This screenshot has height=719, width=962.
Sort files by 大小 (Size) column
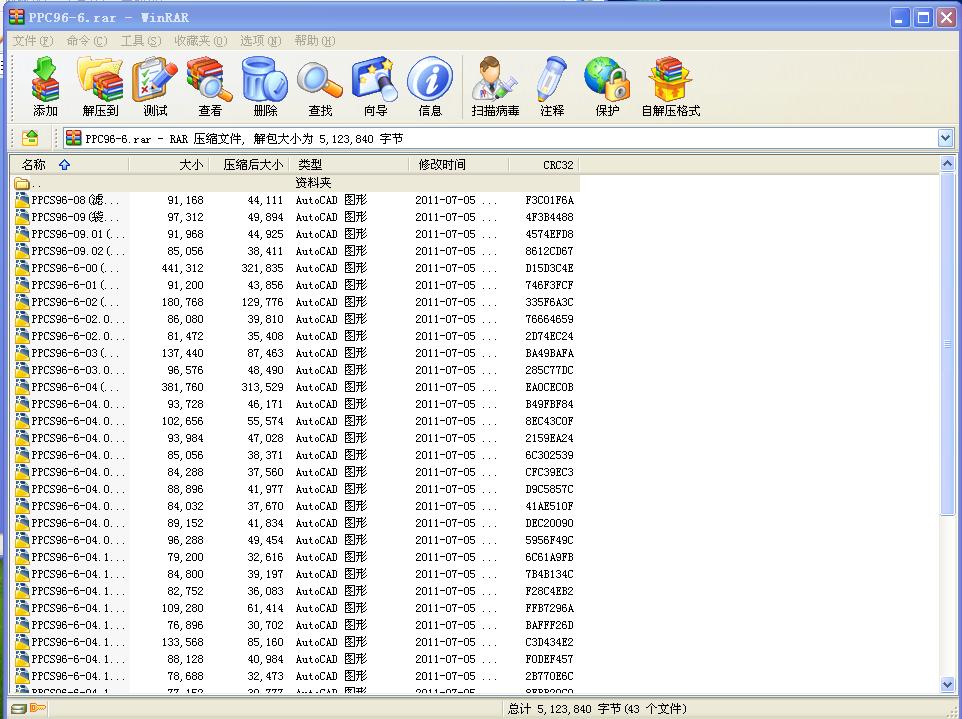[x=190, y=164]
